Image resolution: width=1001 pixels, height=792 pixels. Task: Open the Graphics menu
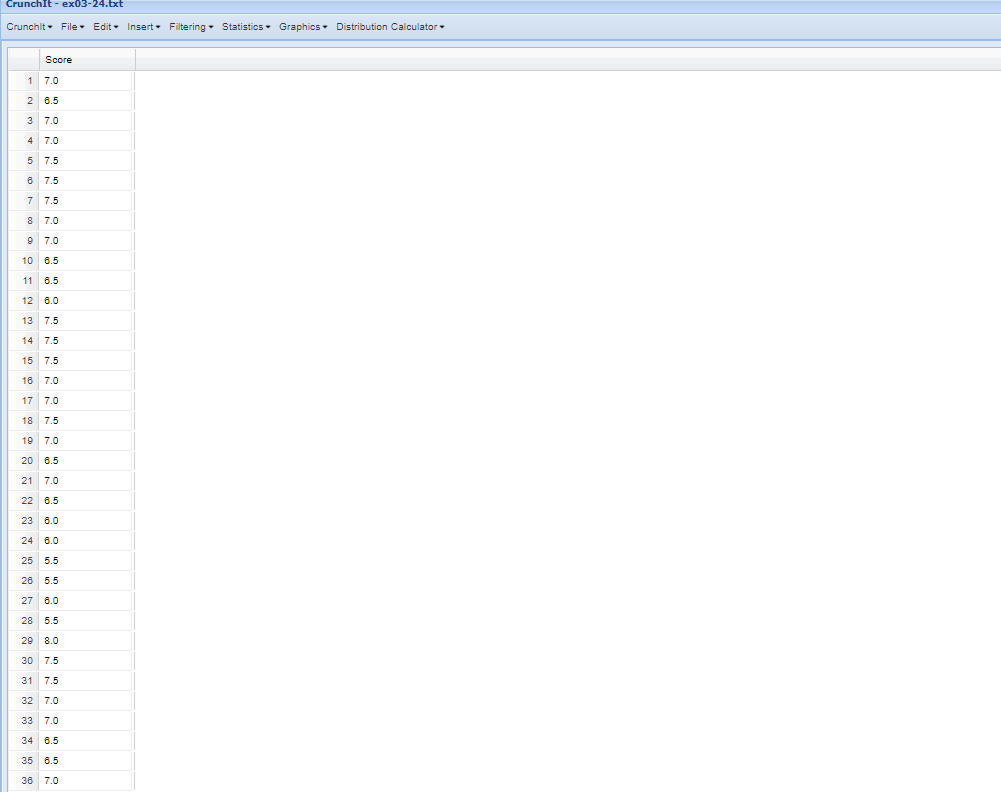(x=302, y=27)
